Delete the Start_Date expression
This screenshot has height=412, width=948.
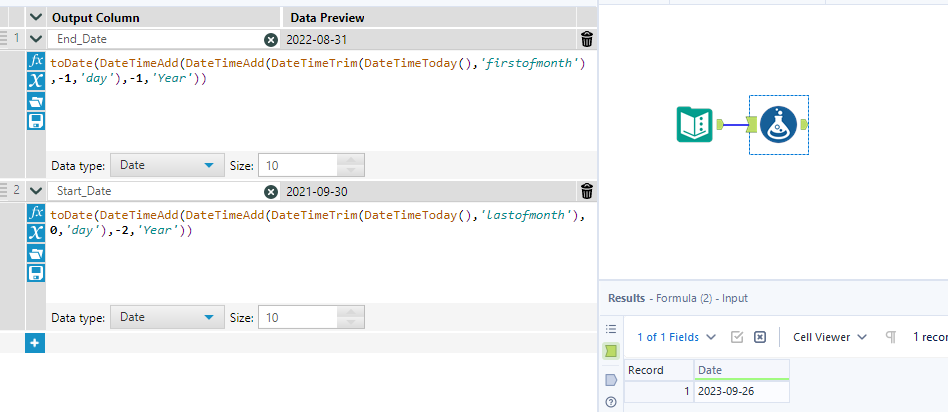586,191
